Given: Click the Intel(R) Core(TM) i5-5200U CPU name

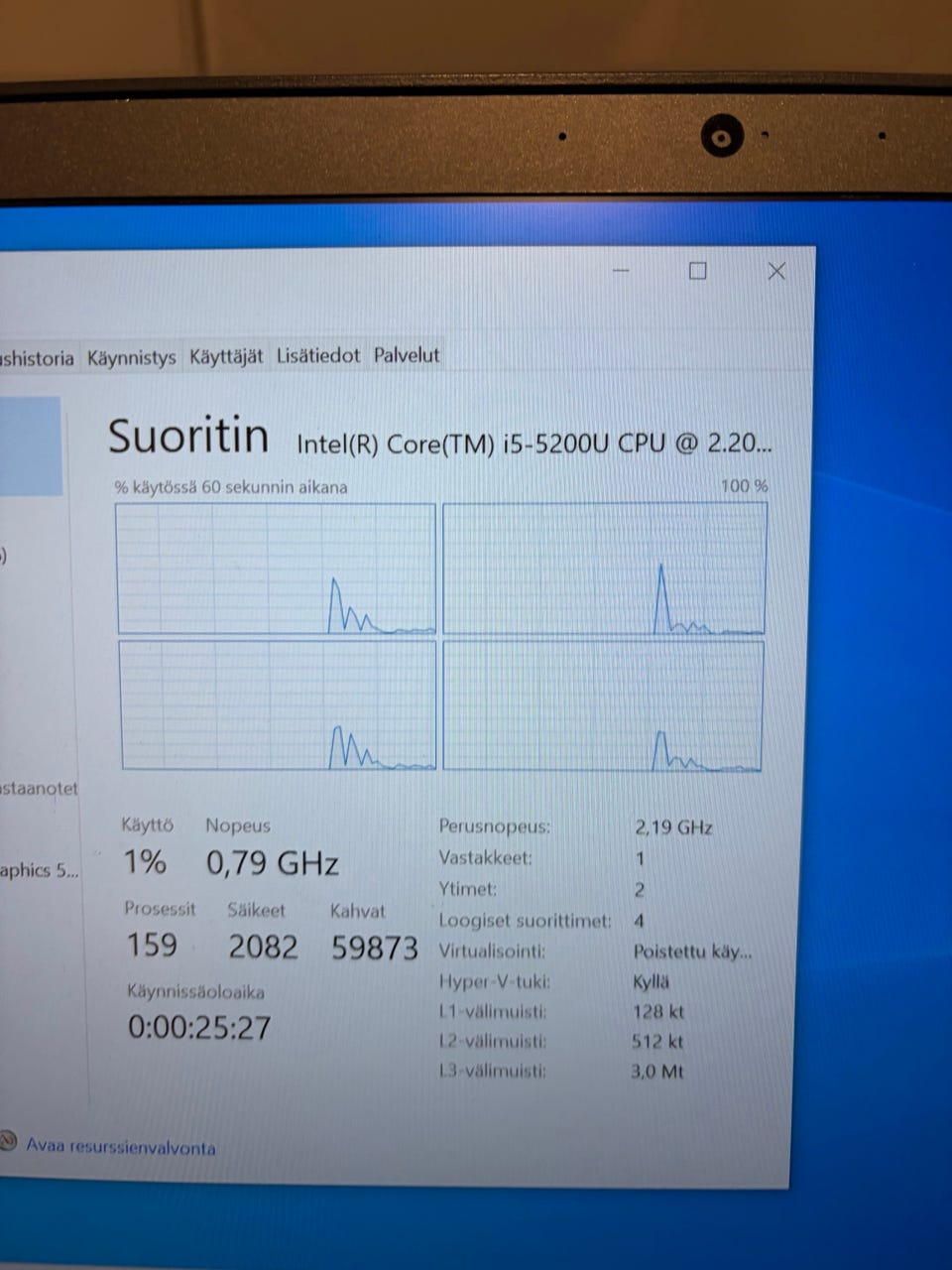Looking at the screenshot, I should click(x=535, y=444).
